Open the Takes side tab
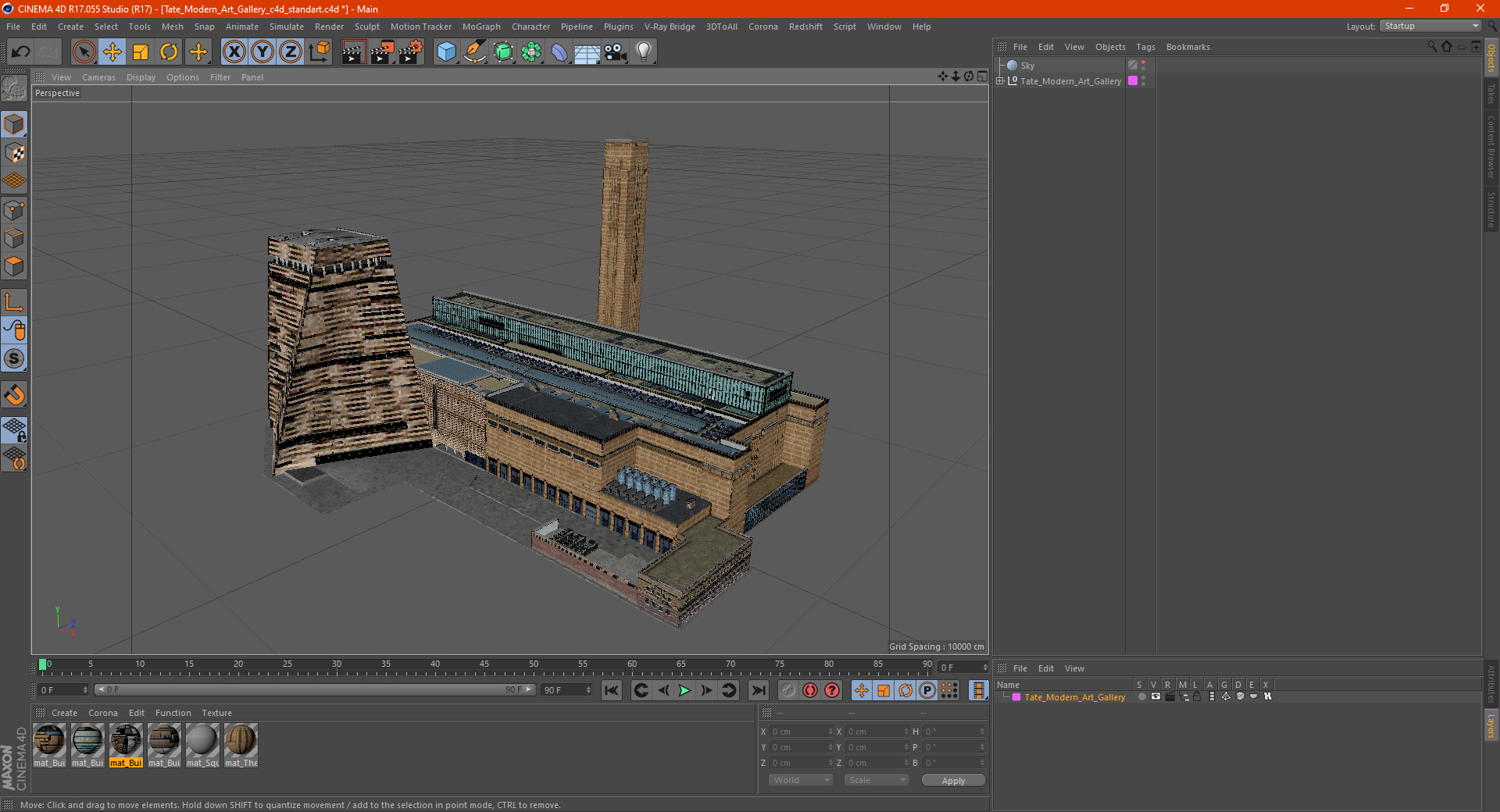The width and height of the screenshot is (1500, 812). (1491, 94)
